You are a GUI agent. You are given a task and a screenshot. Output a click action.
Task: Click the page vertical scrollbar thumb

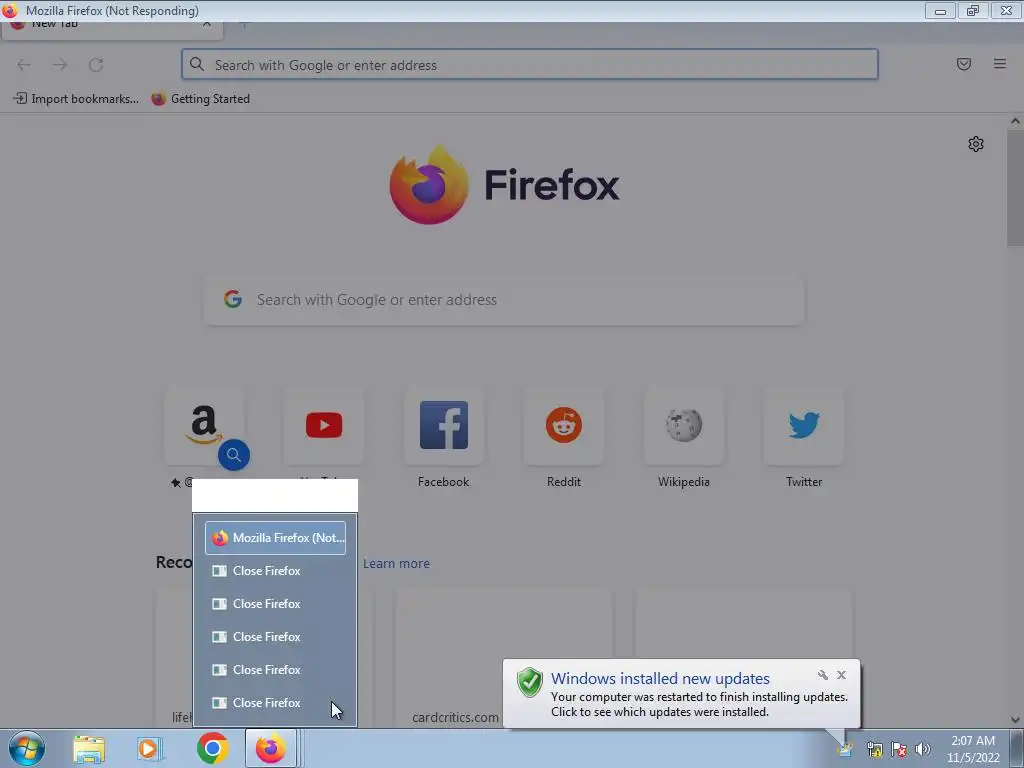(x=1016, y=188)
